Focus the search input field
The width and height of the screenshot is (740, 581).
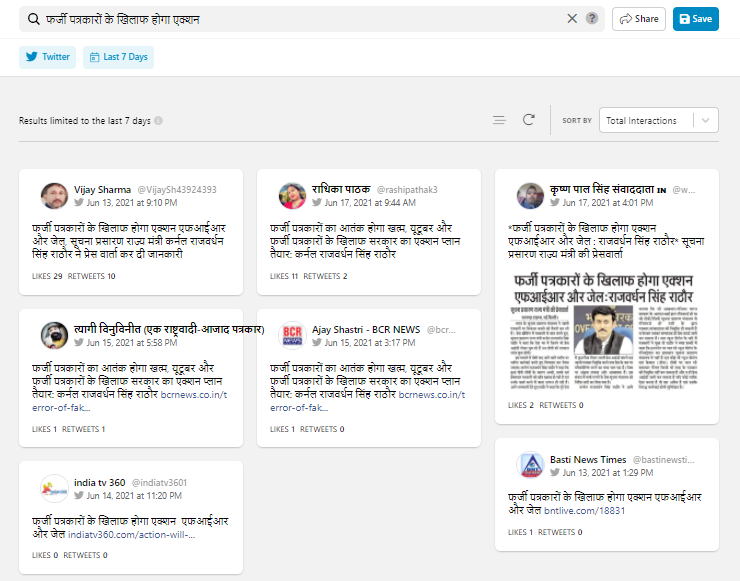click(302, 19)
